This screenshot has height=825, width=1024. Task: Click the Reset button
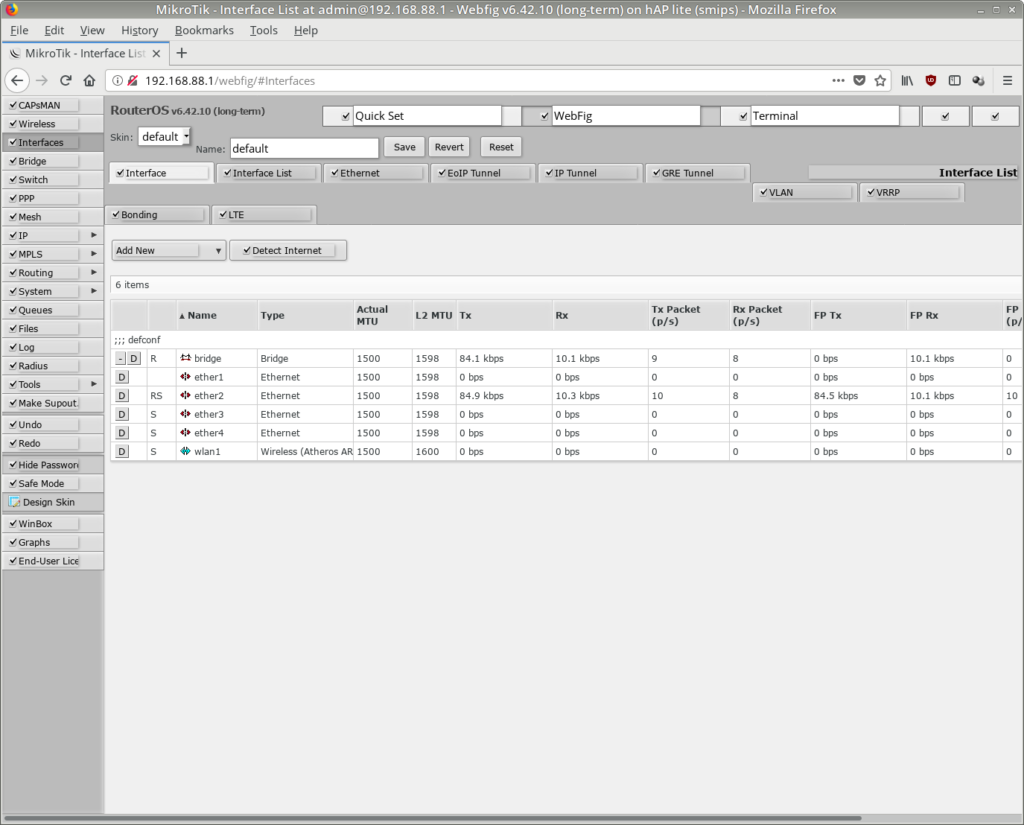click(501, 147)
